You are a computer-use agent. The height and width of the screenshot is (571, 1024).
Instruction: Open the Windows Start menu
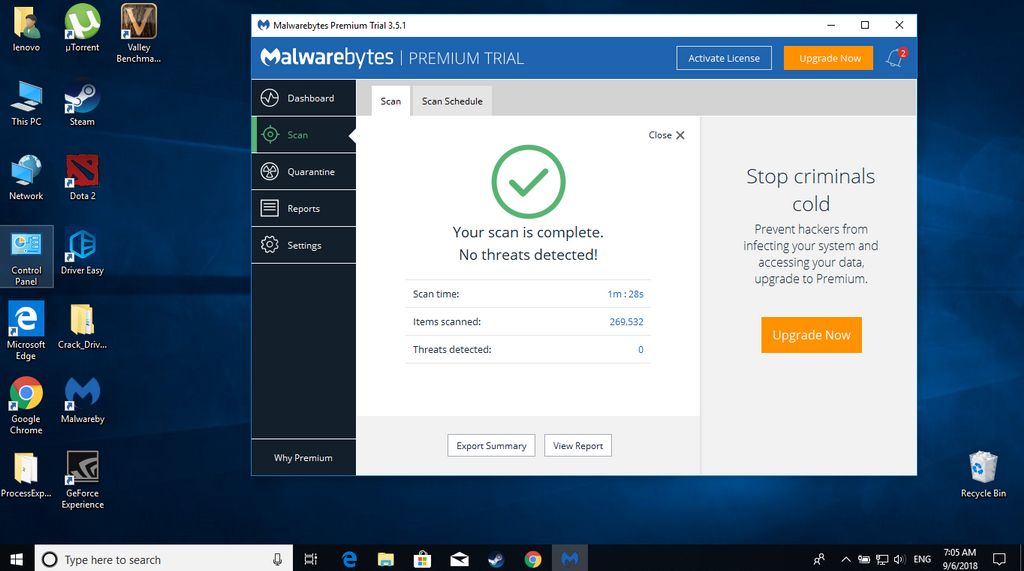17,559
